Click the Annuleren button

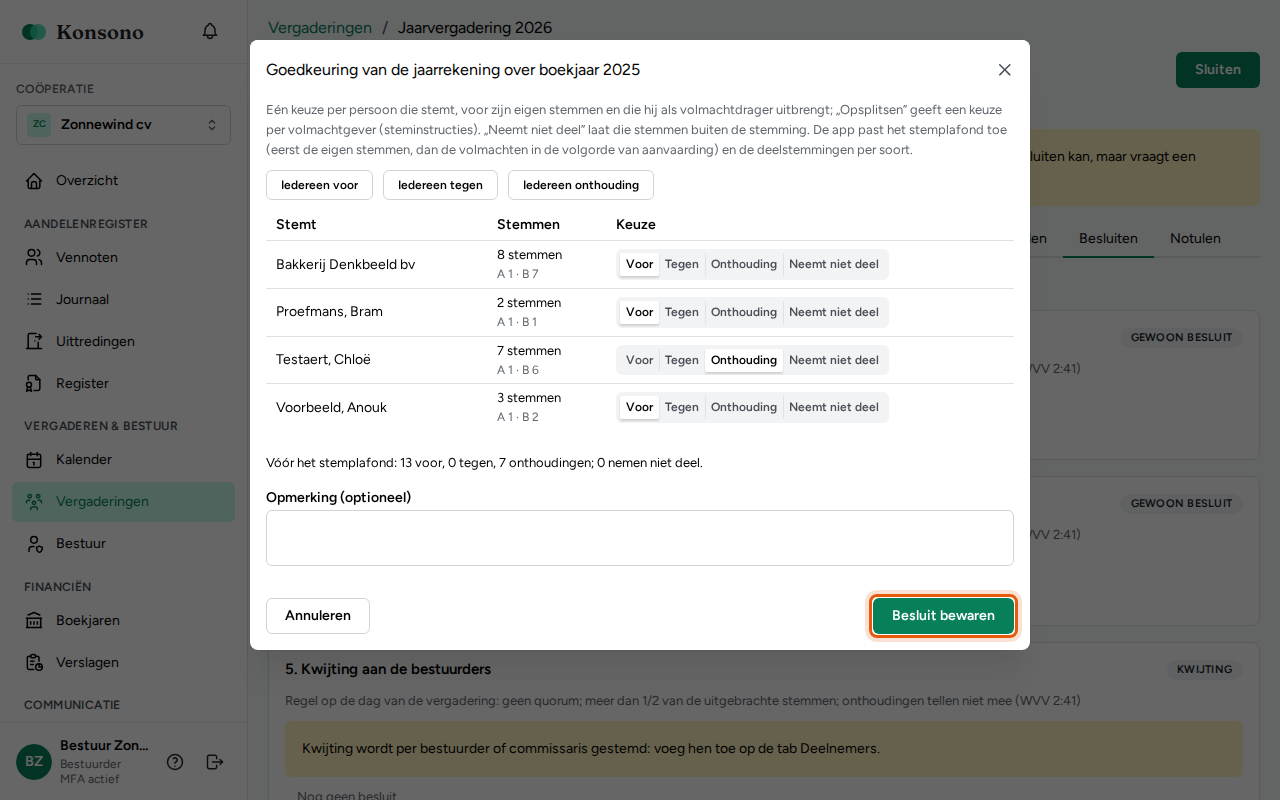[x=318, y=616]
